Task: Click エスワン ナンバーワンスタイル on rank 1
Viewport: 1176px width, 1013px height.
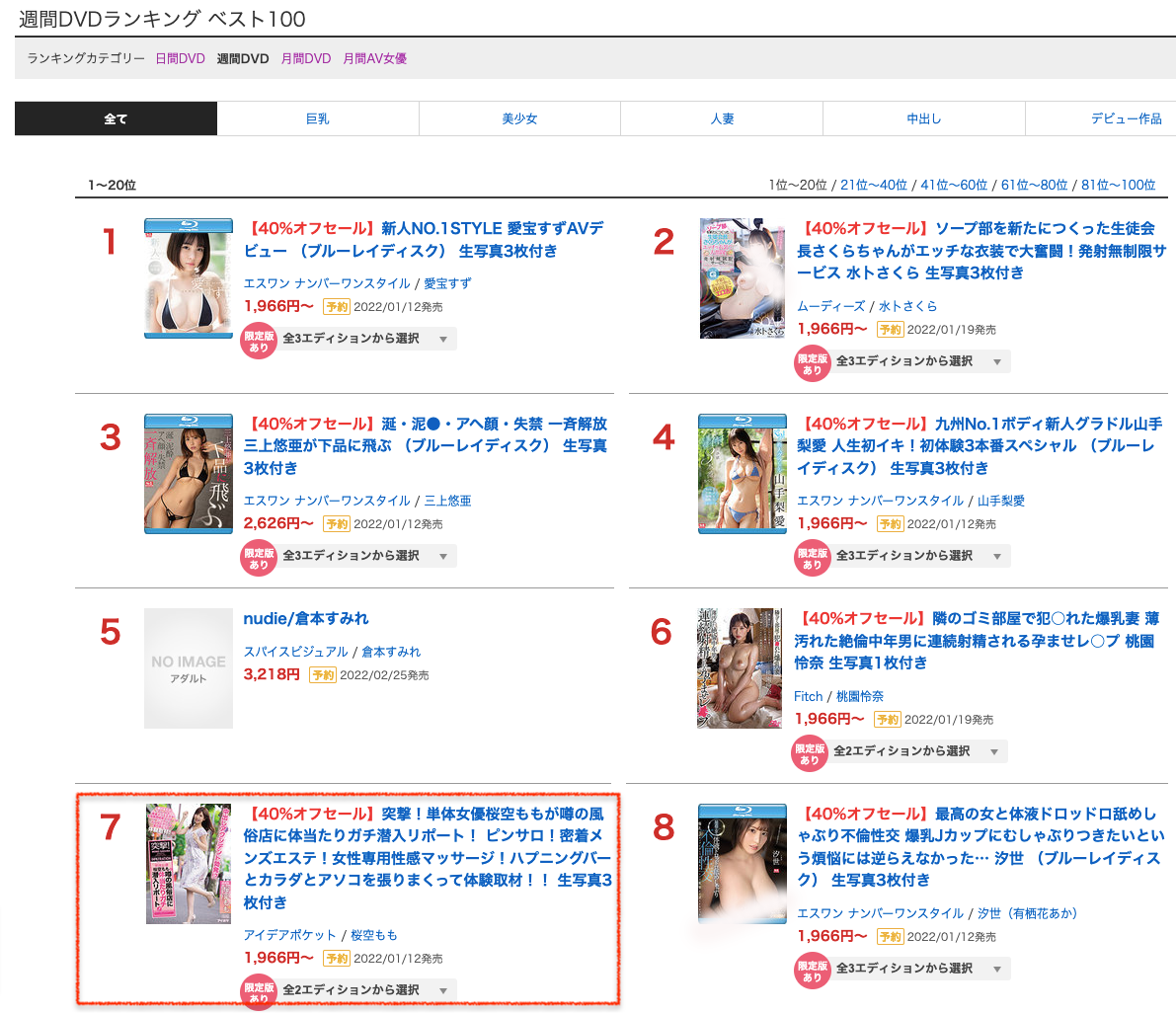Action: click(x=327, y=283)
